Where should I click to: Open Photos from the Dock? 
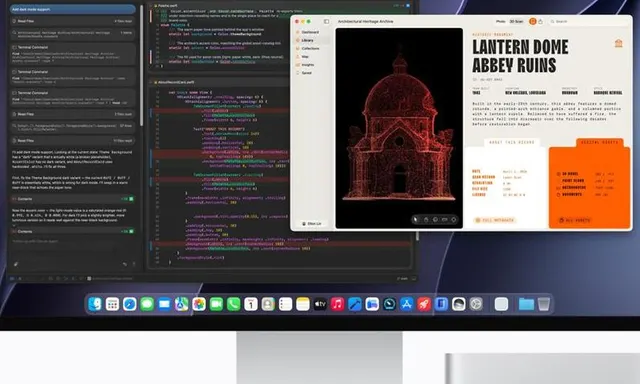pos(199,304)
